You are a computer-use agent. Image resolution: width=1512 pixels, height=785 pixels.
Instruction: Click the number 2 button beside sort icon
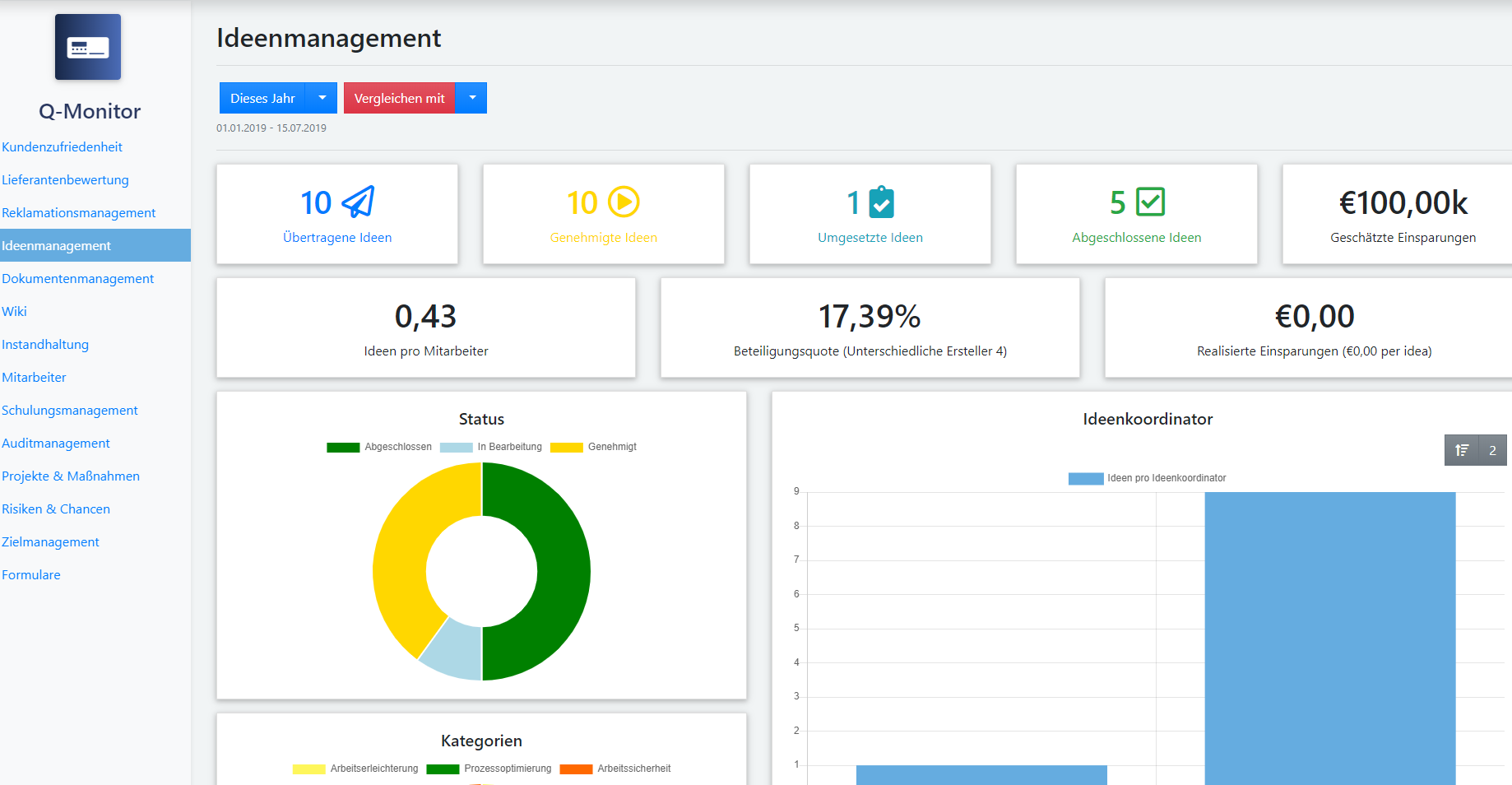coord(1492,450)
